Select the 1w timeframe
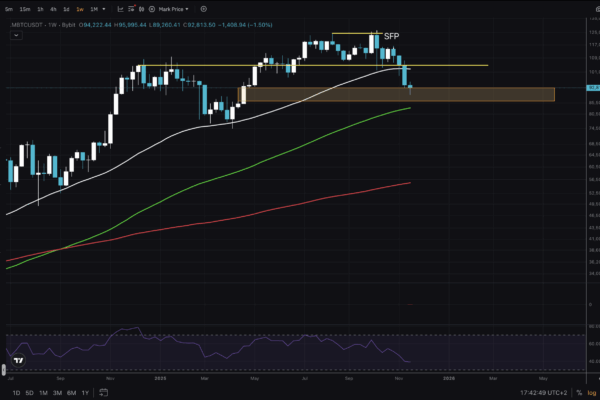This screenshot has height=400, width=600. [79, 8]
